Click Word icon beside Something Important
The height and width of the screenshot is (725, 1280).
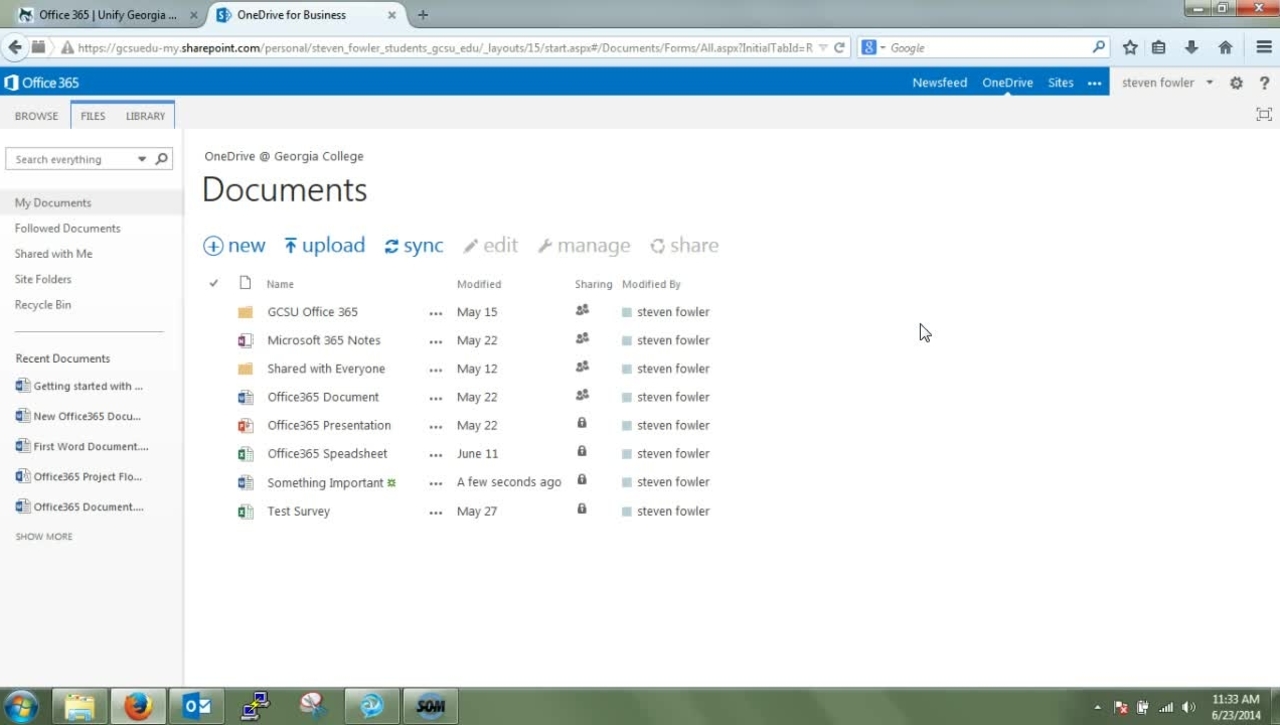coord(245,482)
